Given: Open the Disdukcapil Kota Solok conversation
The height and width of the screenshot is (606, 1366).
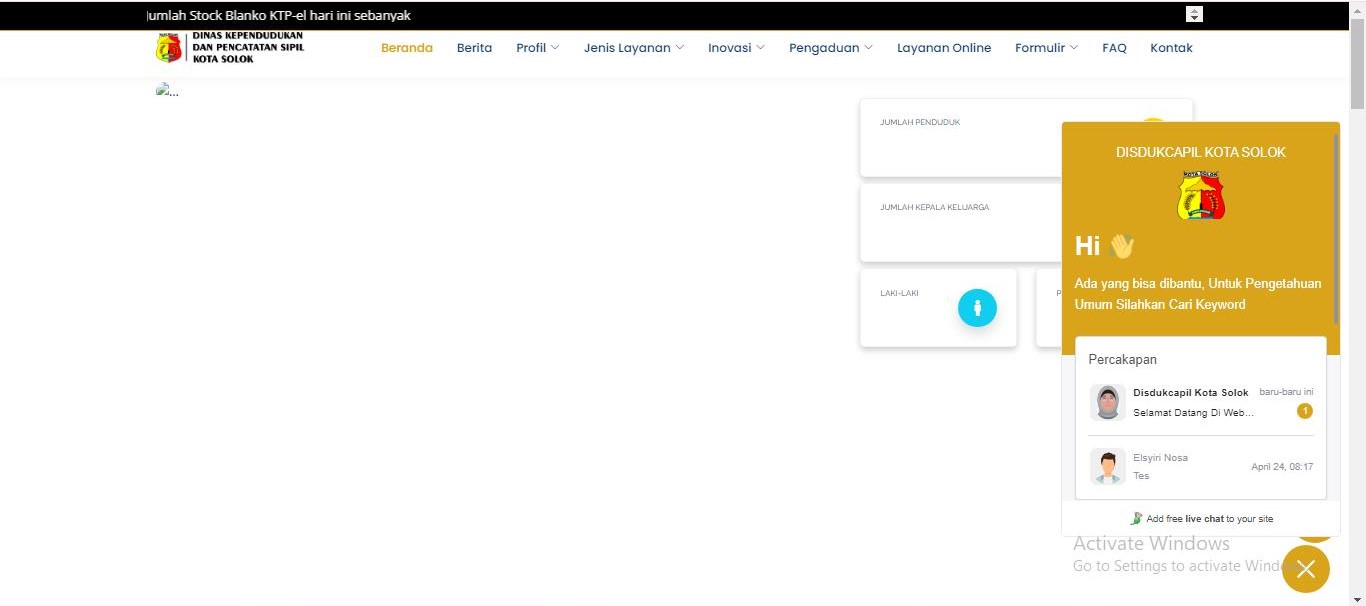Looking at the screenshot, I should (x=1201, y=402).
